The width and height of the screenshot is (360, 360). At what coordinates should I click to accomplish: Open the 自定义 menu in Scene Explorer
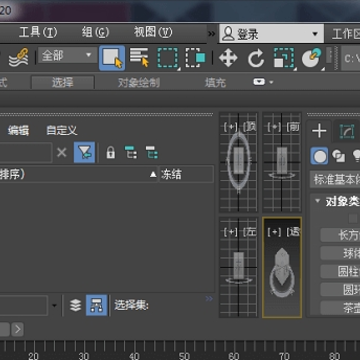pos(62,130)
